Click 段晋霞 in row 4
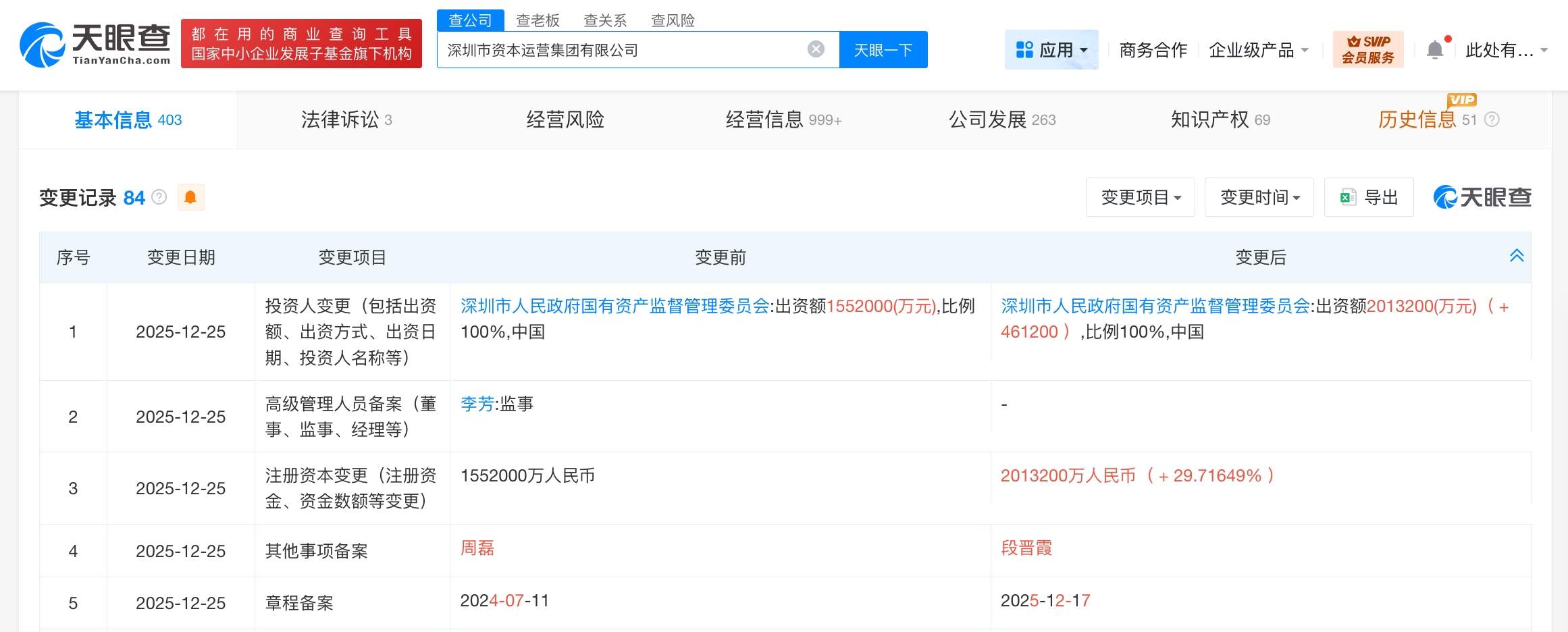 click(1026, 548)
